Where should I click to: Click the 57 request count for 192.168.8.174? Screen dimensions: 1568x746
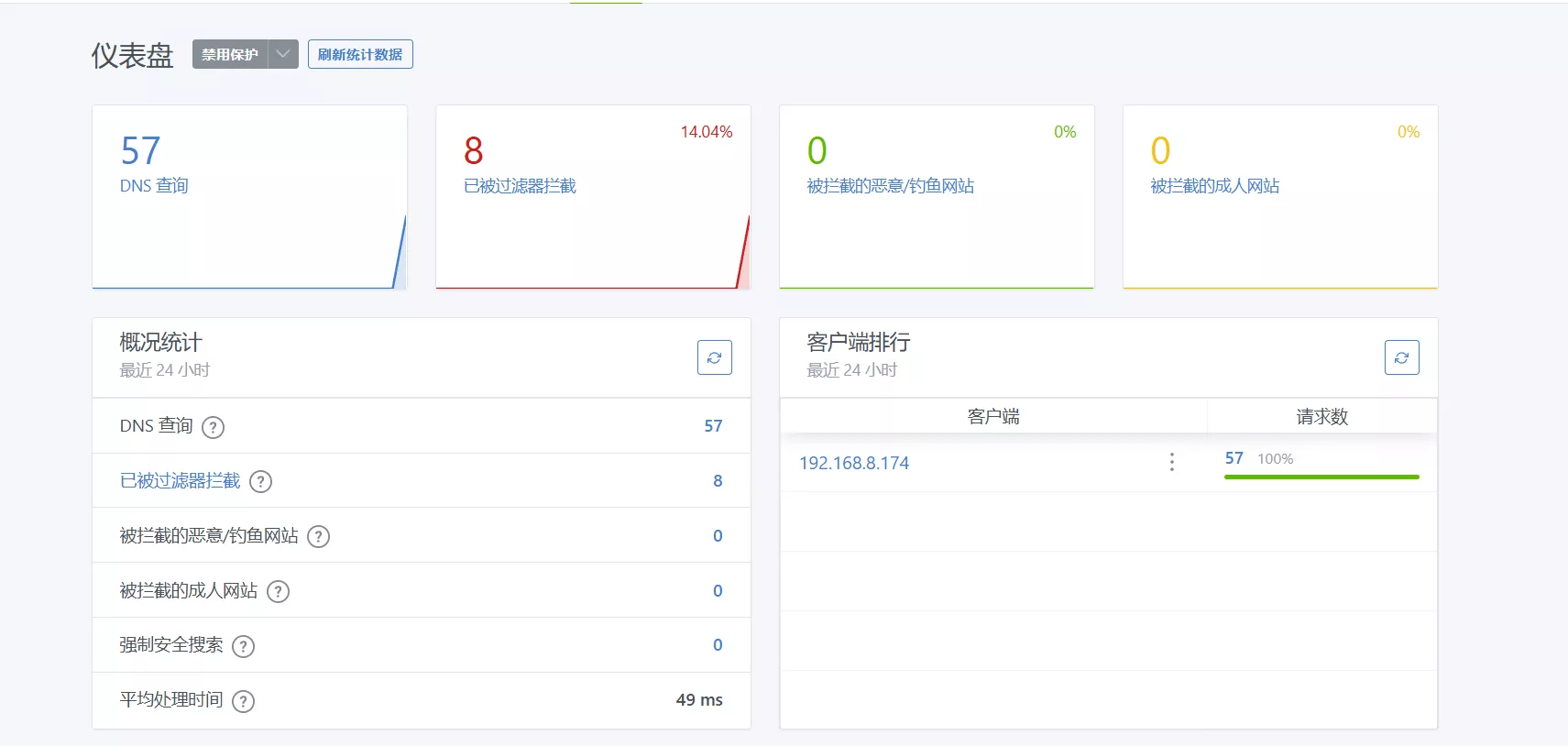point(1234,458)
